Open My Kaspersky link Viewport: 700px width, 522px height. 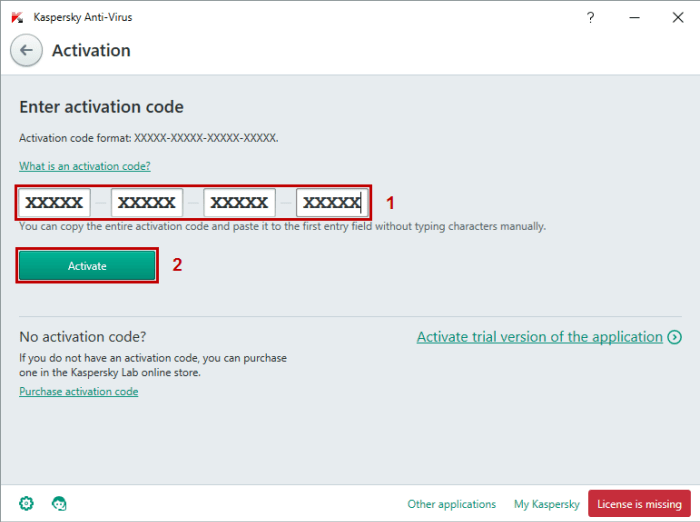tap(546, 504)
